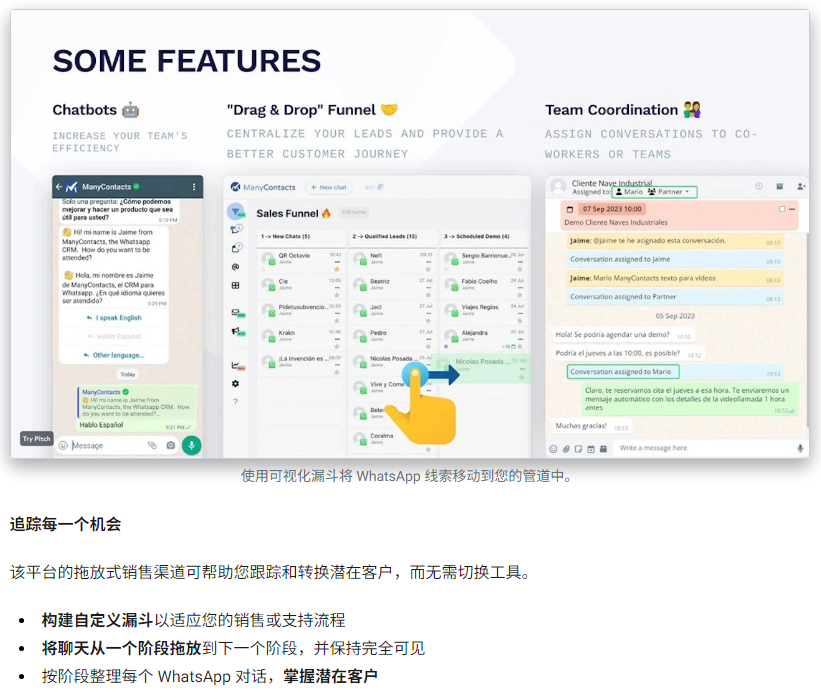Image resolution: width=821 pixels, height=699 pixels.
Task: Open the three-dot menu in WhatsApp chat header
Action: [194, 187]
